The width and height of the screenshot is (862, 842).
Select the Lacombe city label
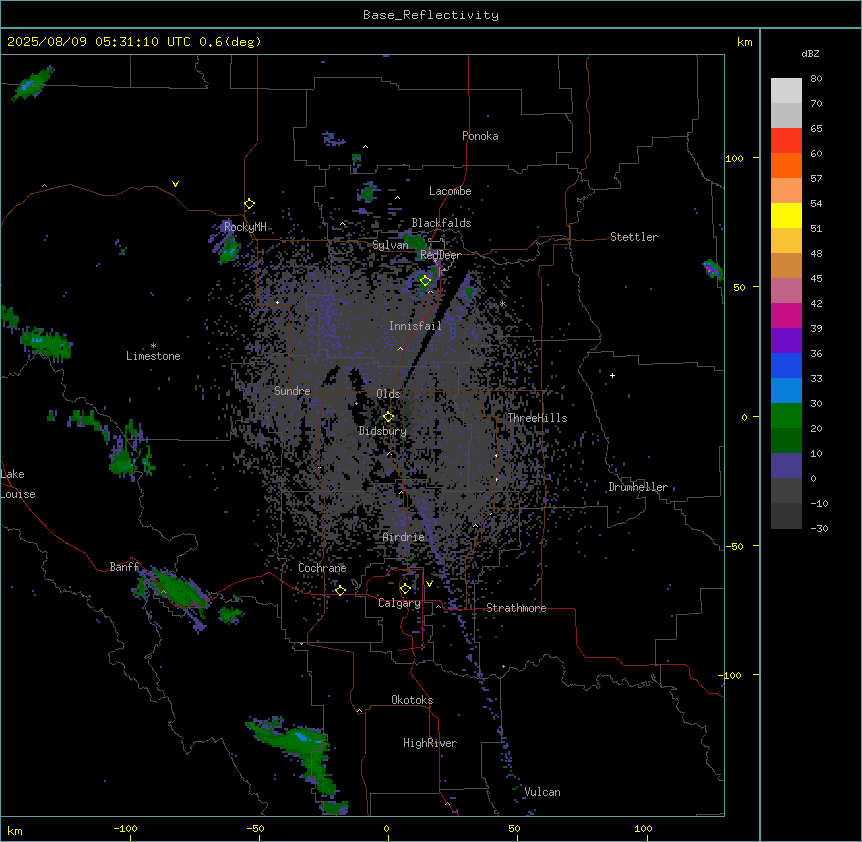pyautogui.click(x=450, y=191)
